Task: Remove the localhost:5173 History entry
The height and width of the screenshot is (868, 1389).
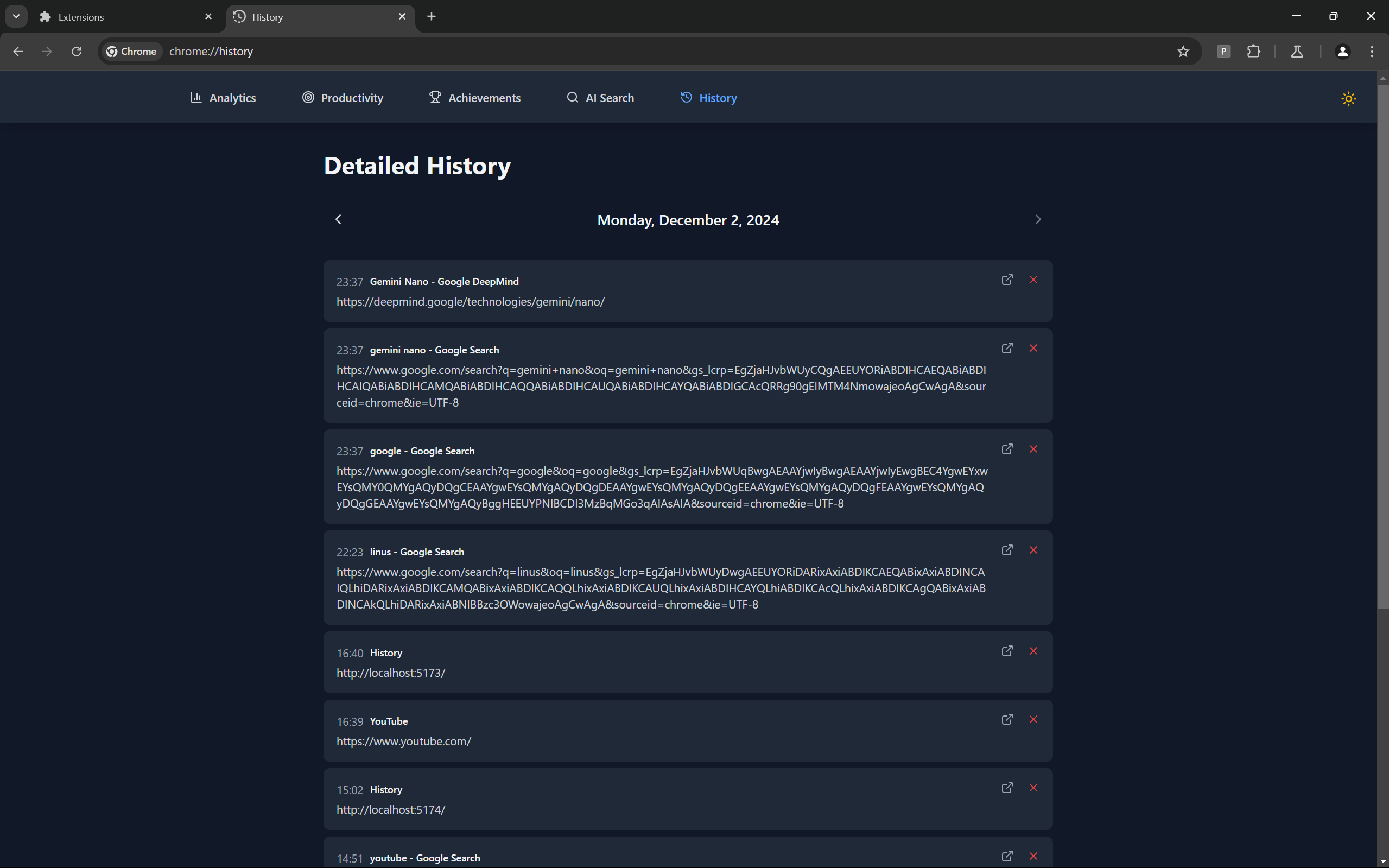Action: coord(1033,651)
